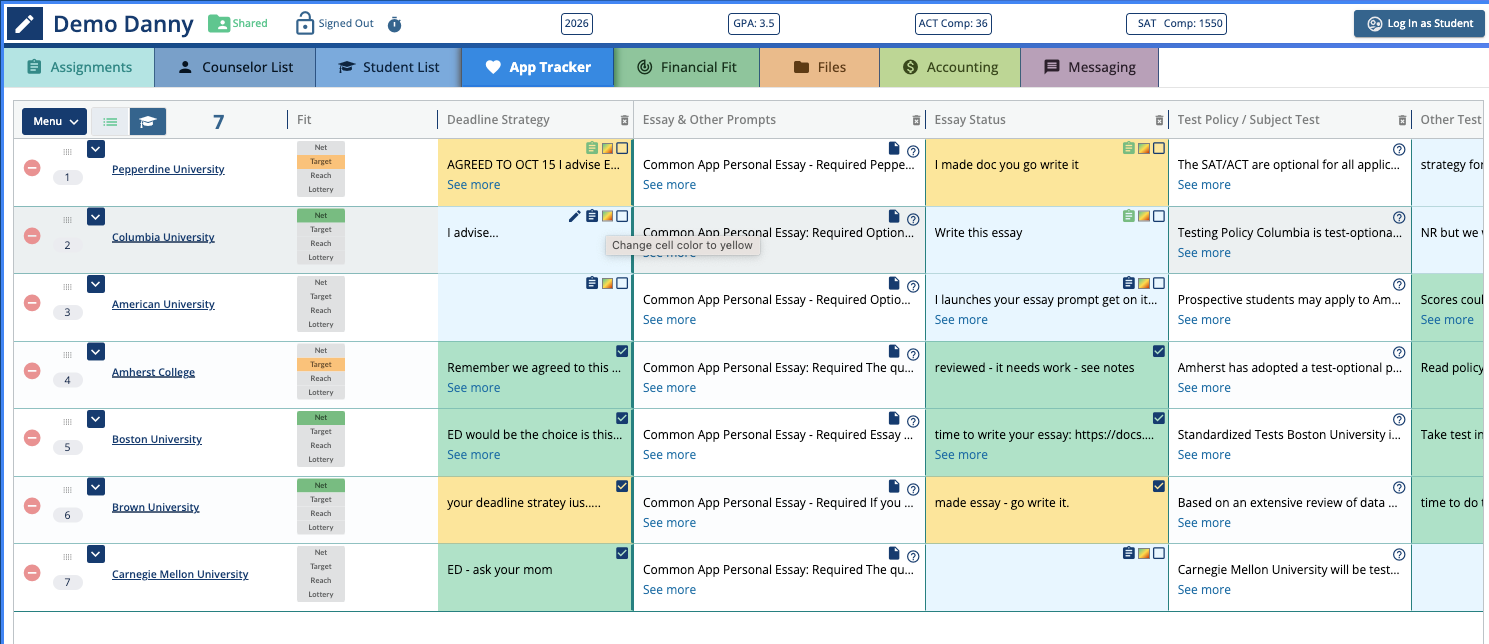Screen dimensions: 1489x644
Task: Uncheck the box in Brown Essay Status cell
Action: (1159, 486)
